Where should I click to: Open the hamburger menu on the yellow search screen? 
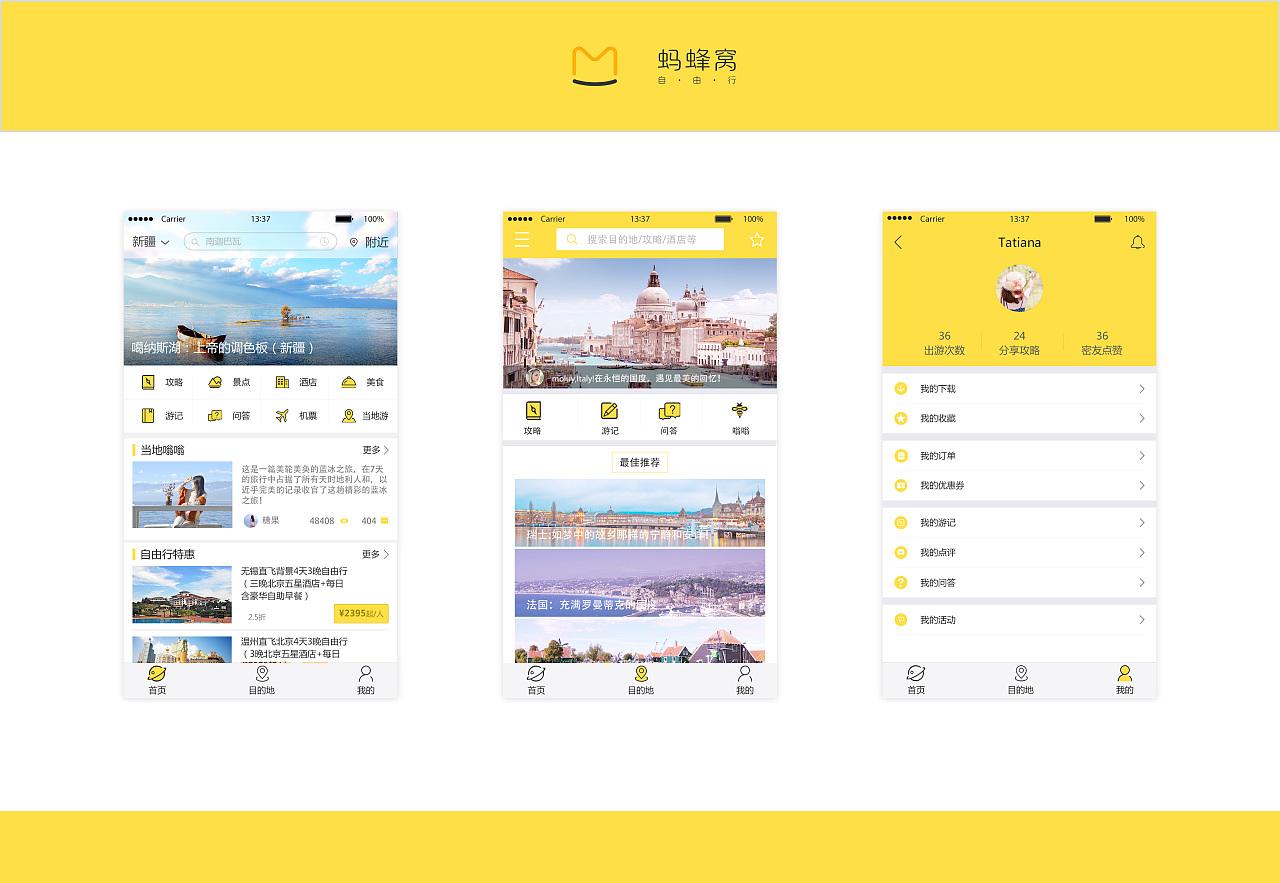(x=522, y=239)
